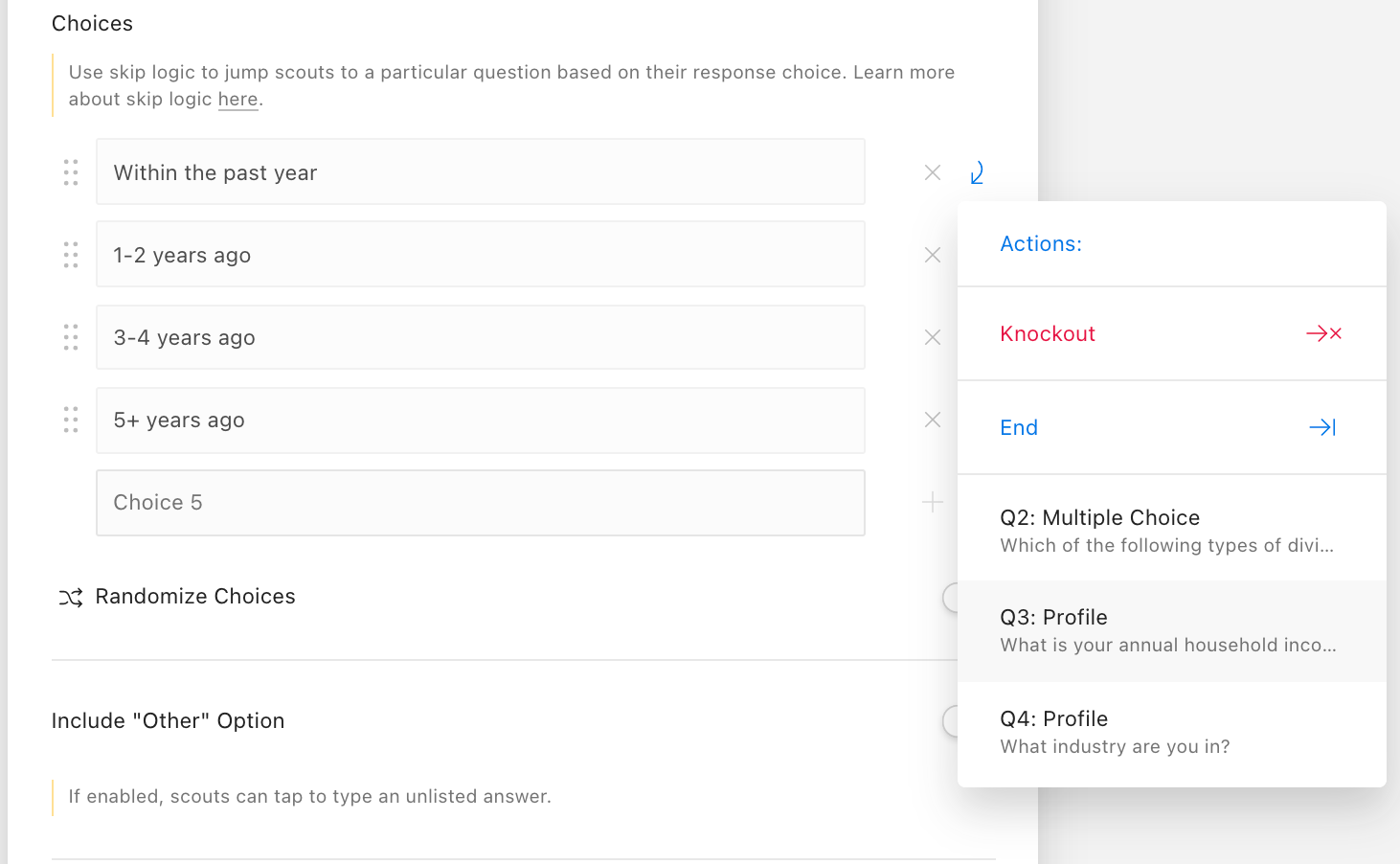
Task: Edit the 3-4 years ago field
Action: pyautogui.click(x=481, y=337)
